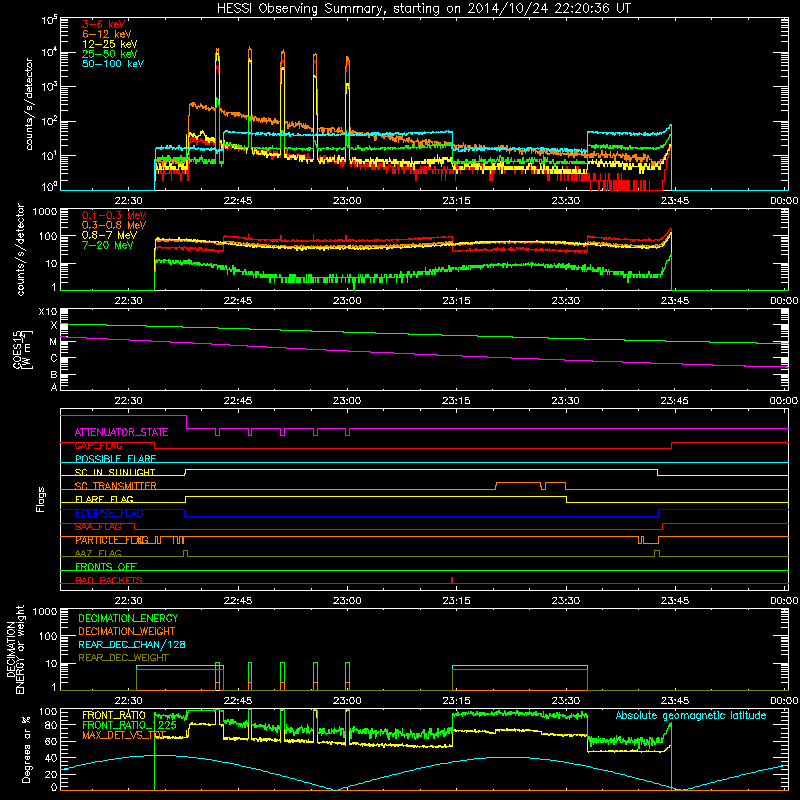Select the cyan 50-100 keV legend label
Viewport: 800px width, 800px height.
tap(113, 64)
